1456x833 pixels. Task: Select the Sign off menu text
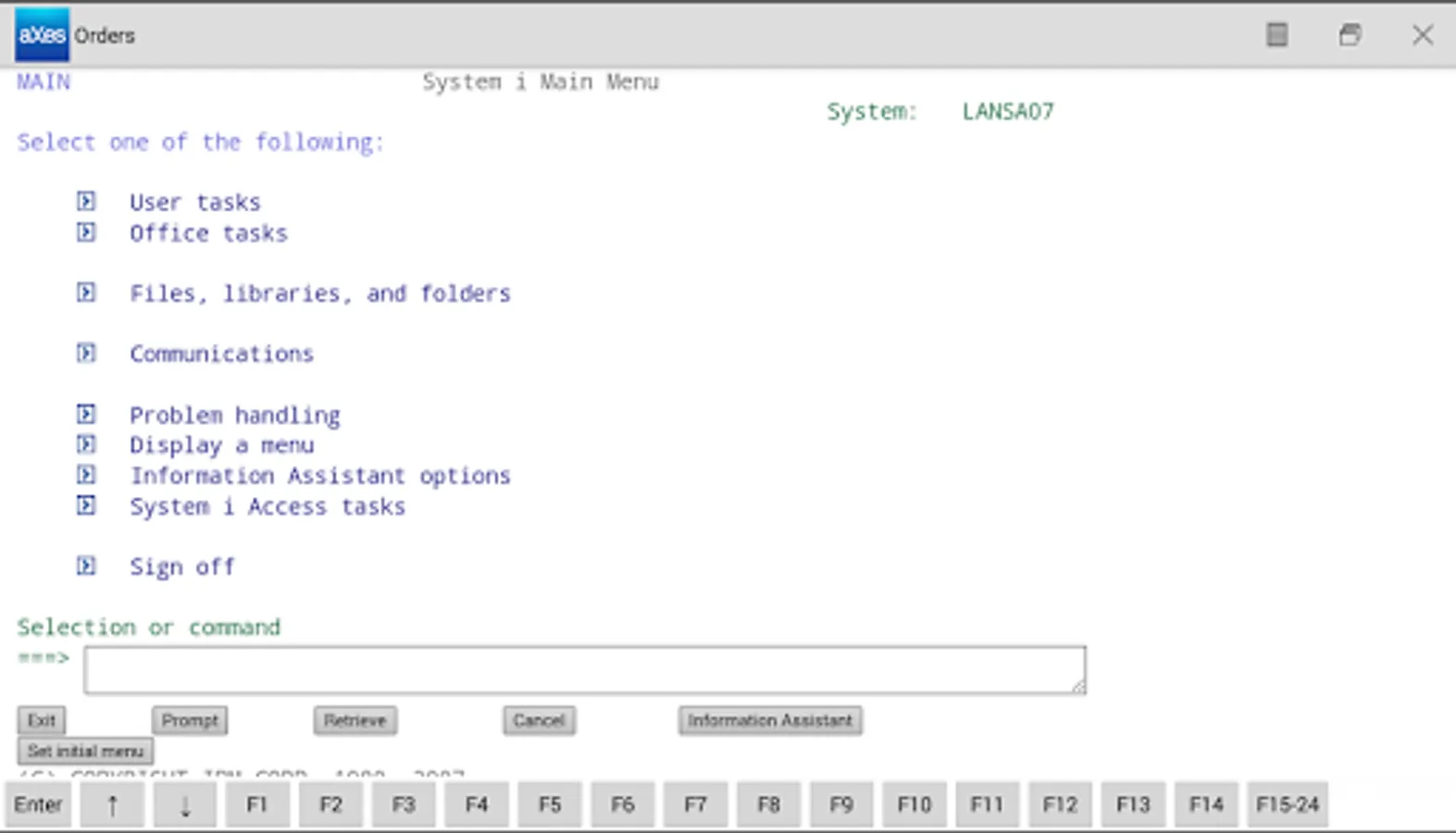click(182, 566)
